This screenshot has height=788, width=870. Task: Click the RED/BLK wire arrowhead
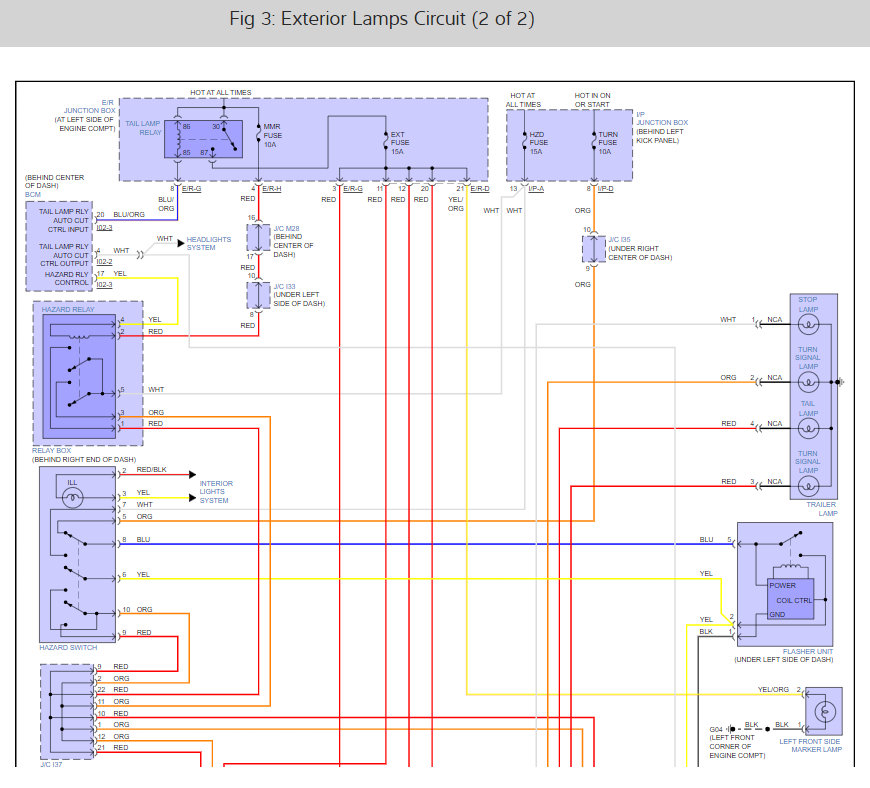coord(193,474)
